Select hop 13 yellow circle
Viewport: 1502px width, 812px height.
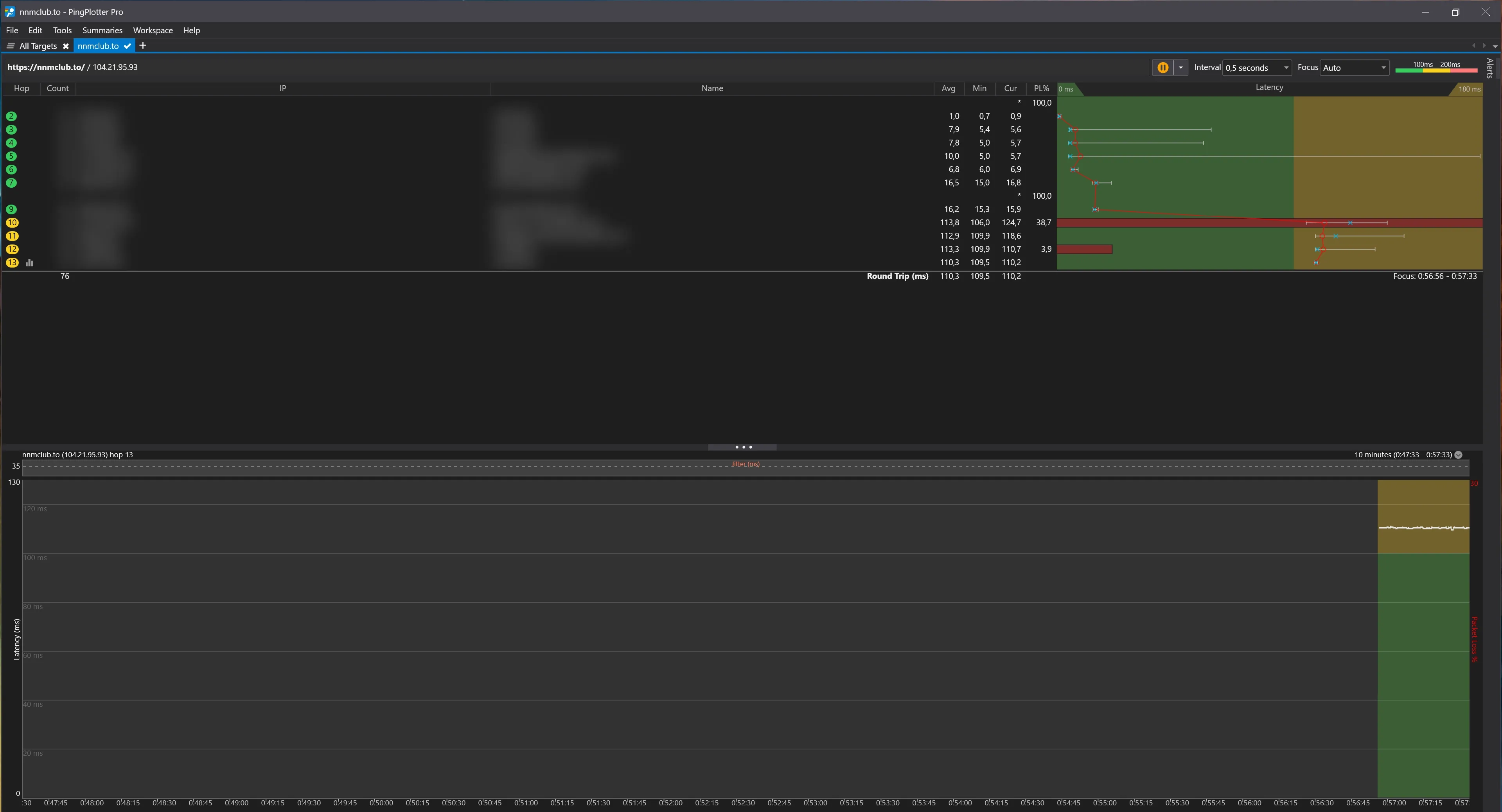[x=12, y=263]
